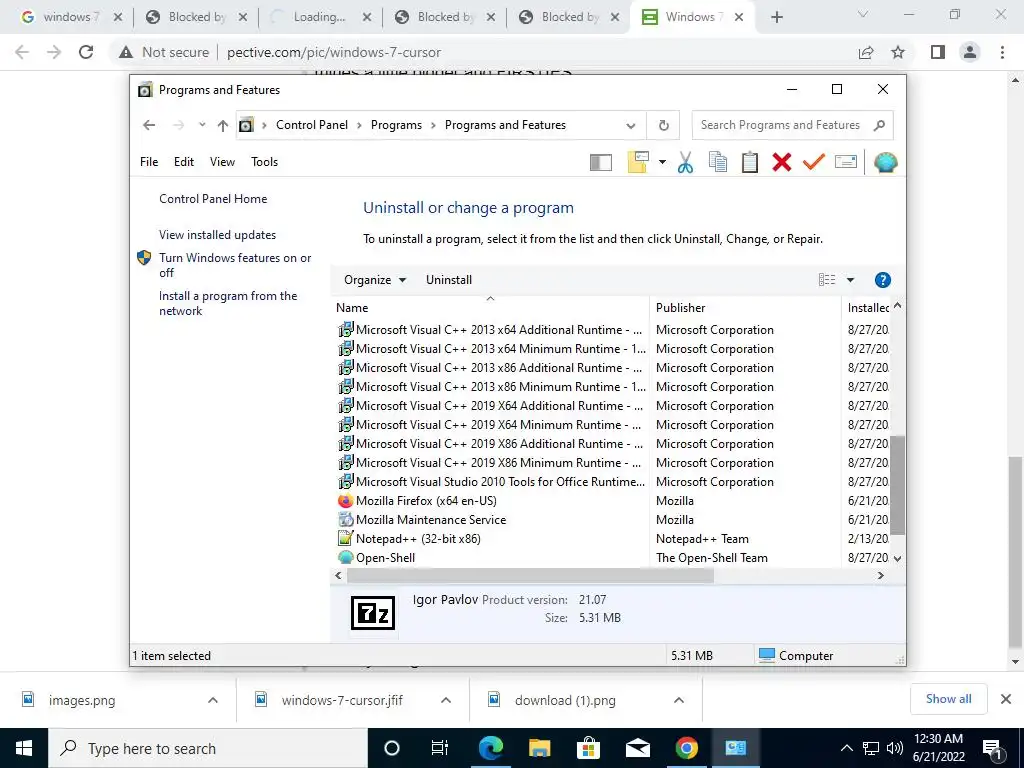Open Chrome's tab search chevron
This screenshot has height=768, width=1024.
(x=863, y=14)
